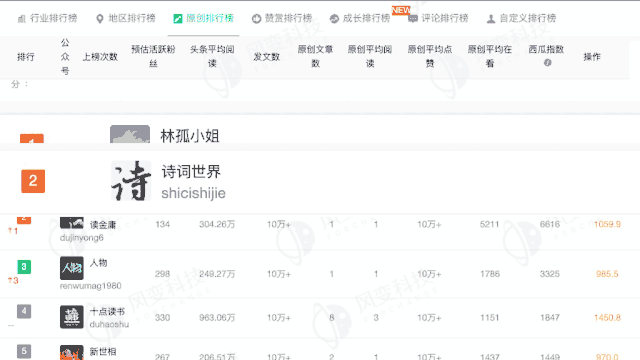Image resolution: width=640 pixels, height=360 pixels.
Task: Open 诗词世界 account avatar
Action: pyautogui.click(x=131, y=181)
